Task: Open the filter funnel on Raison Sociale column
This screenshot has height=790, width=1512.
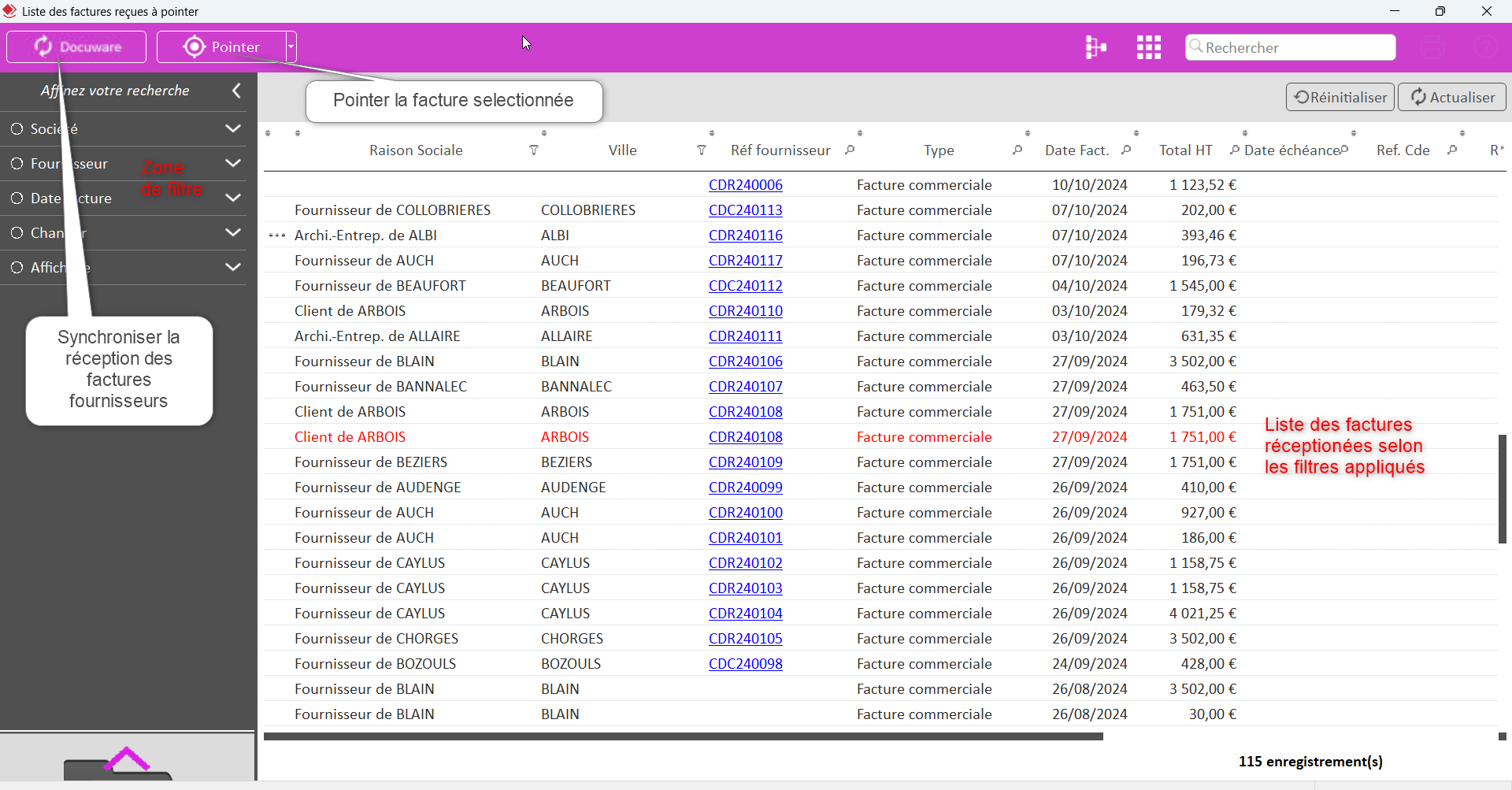Action: coord(535,150)
